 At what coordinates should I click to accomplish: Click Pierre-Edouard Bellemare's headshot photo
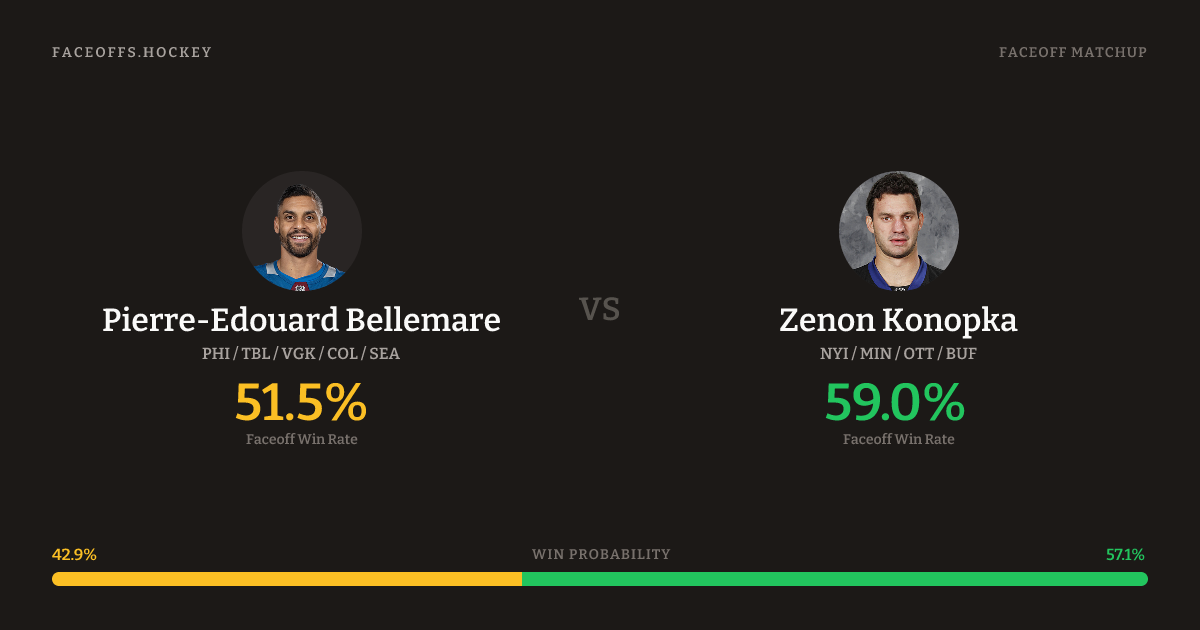[x=301, y=231]
